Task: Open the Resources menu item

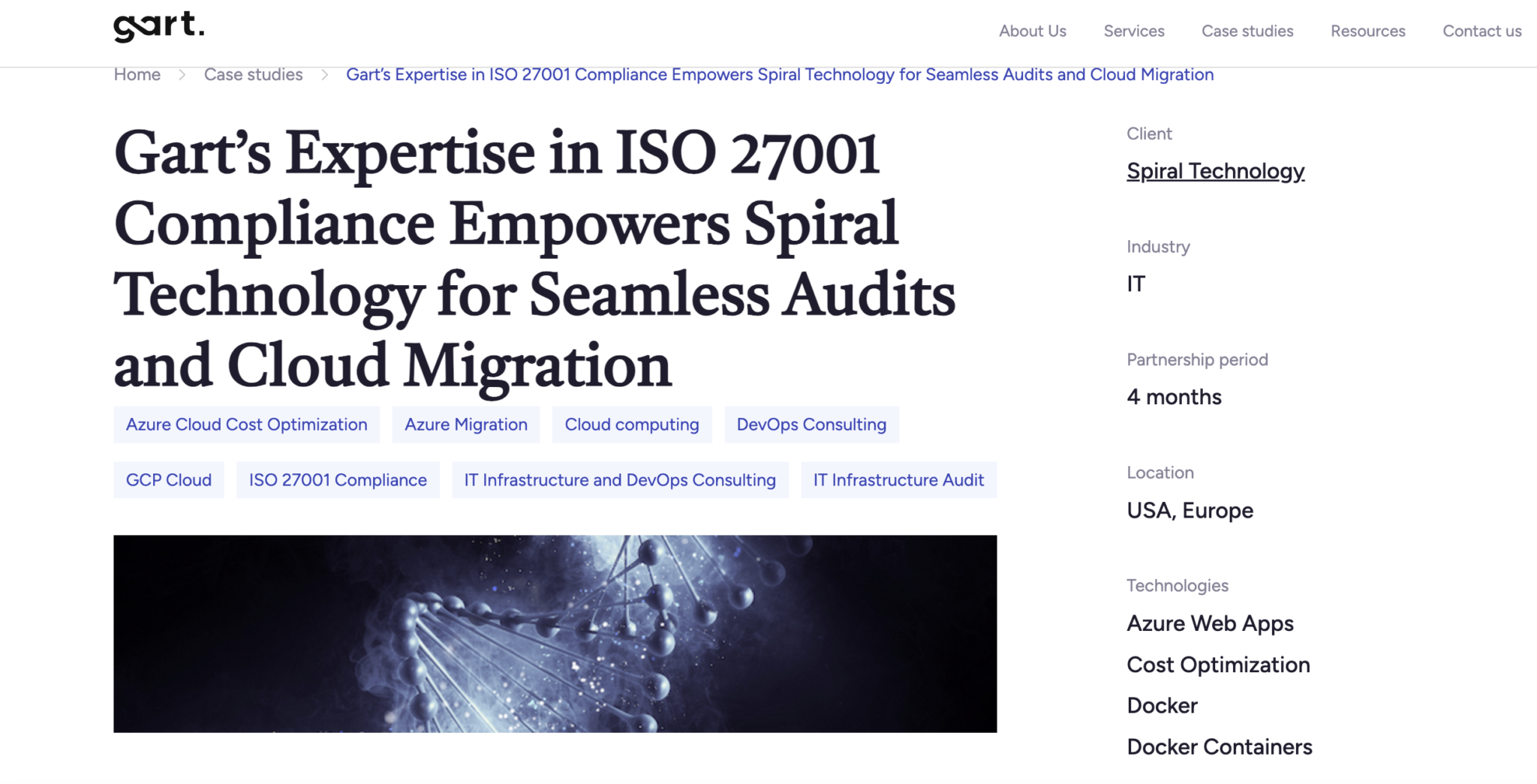Action: point(1367,32)
